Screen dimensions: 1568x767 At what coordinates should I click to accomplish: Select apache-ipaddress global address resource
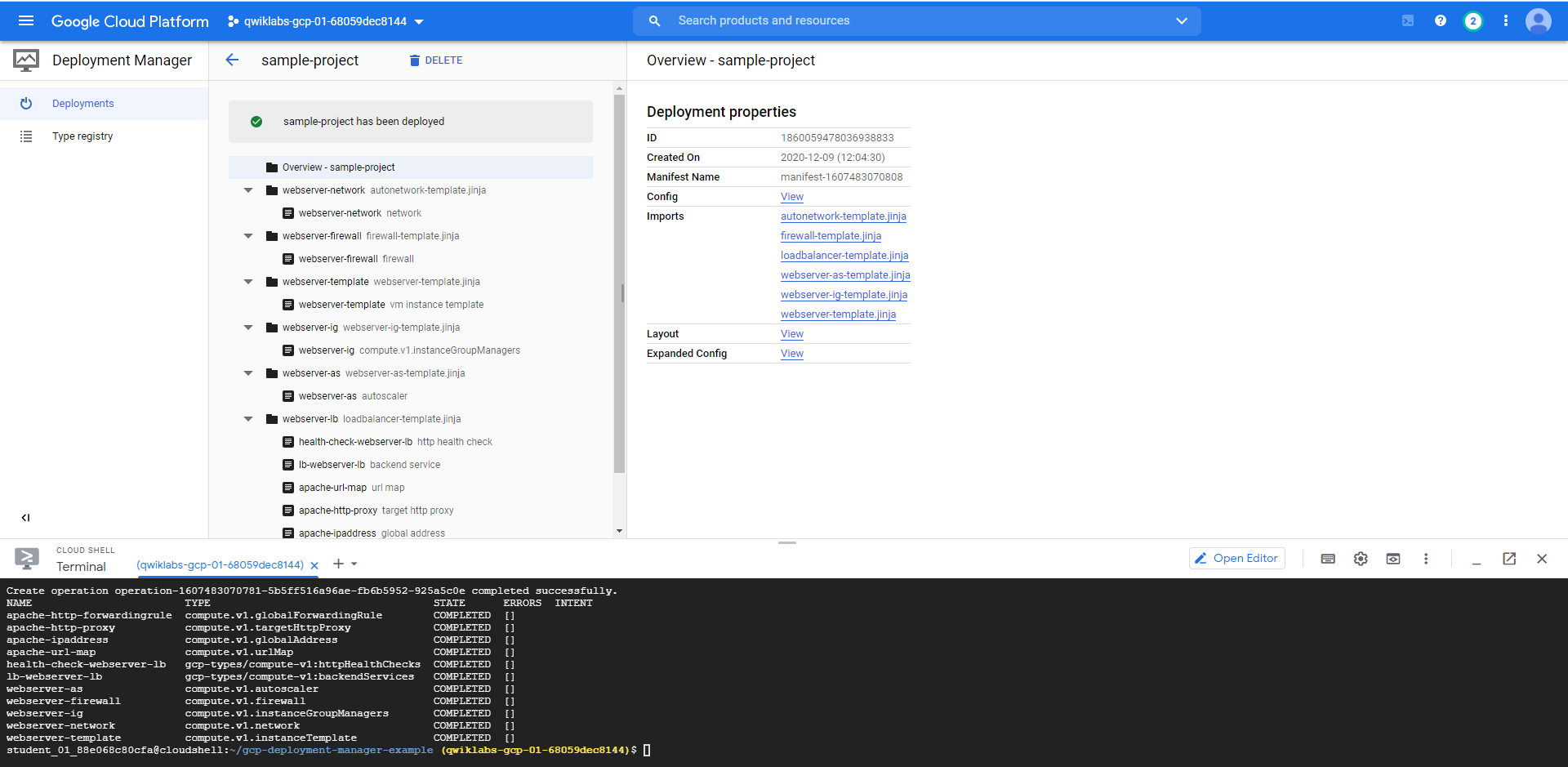pos(363,533)
